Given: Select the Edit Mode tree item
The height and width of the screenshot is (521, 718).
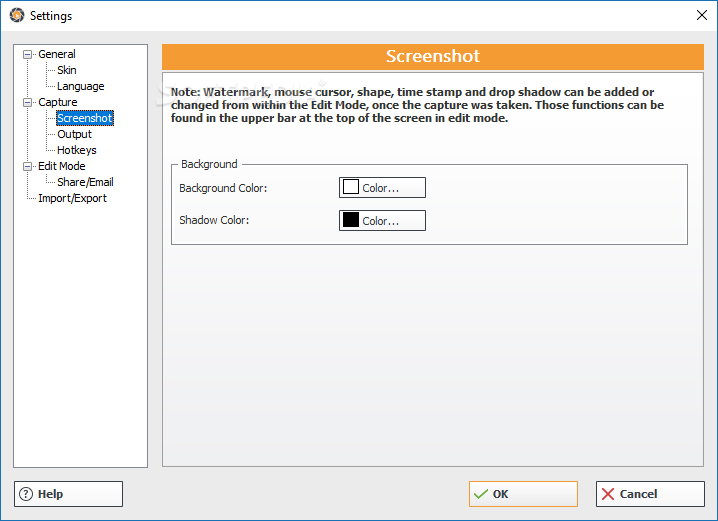Looking at the screenshot, I should (x=62, y=166).
